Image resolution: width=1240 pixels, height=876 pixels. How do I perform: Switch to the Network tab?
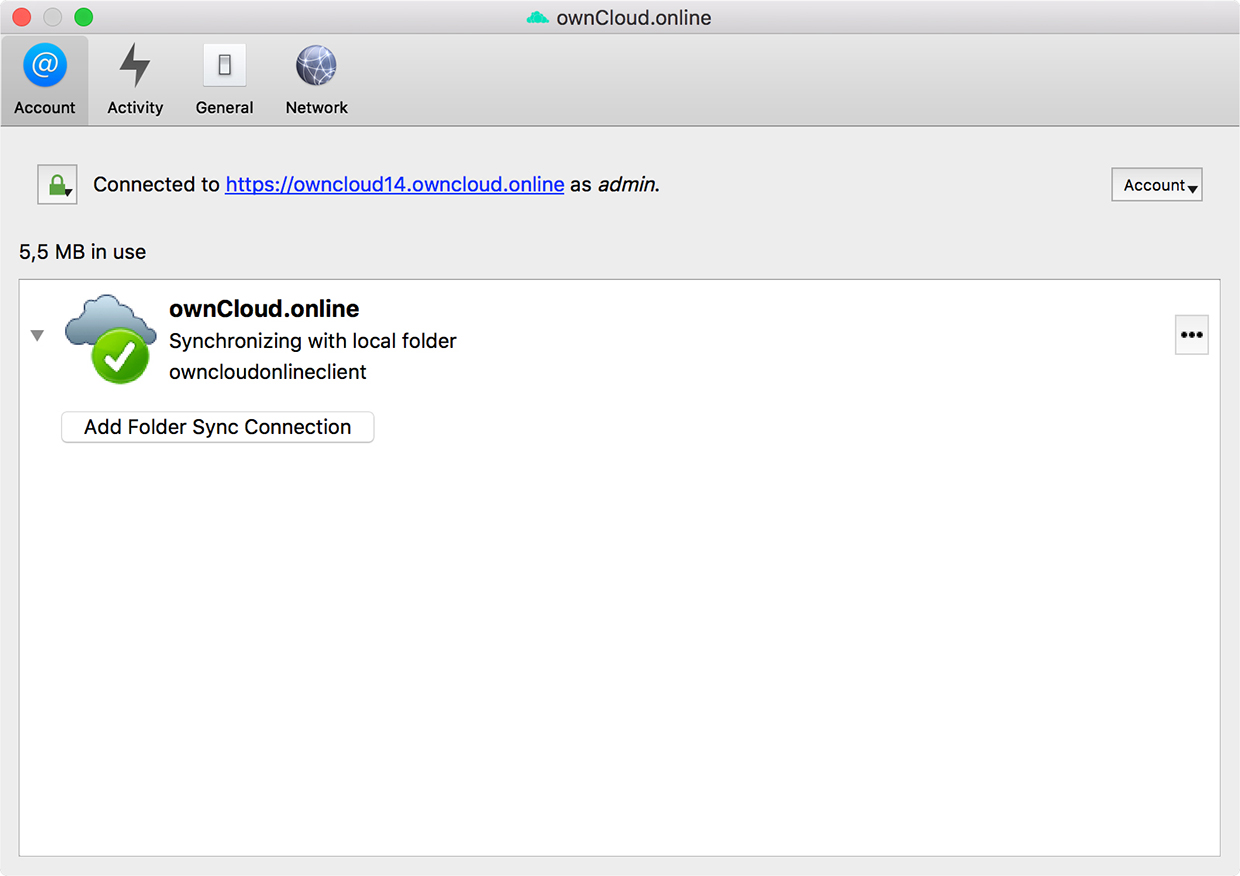pos(316,81)
